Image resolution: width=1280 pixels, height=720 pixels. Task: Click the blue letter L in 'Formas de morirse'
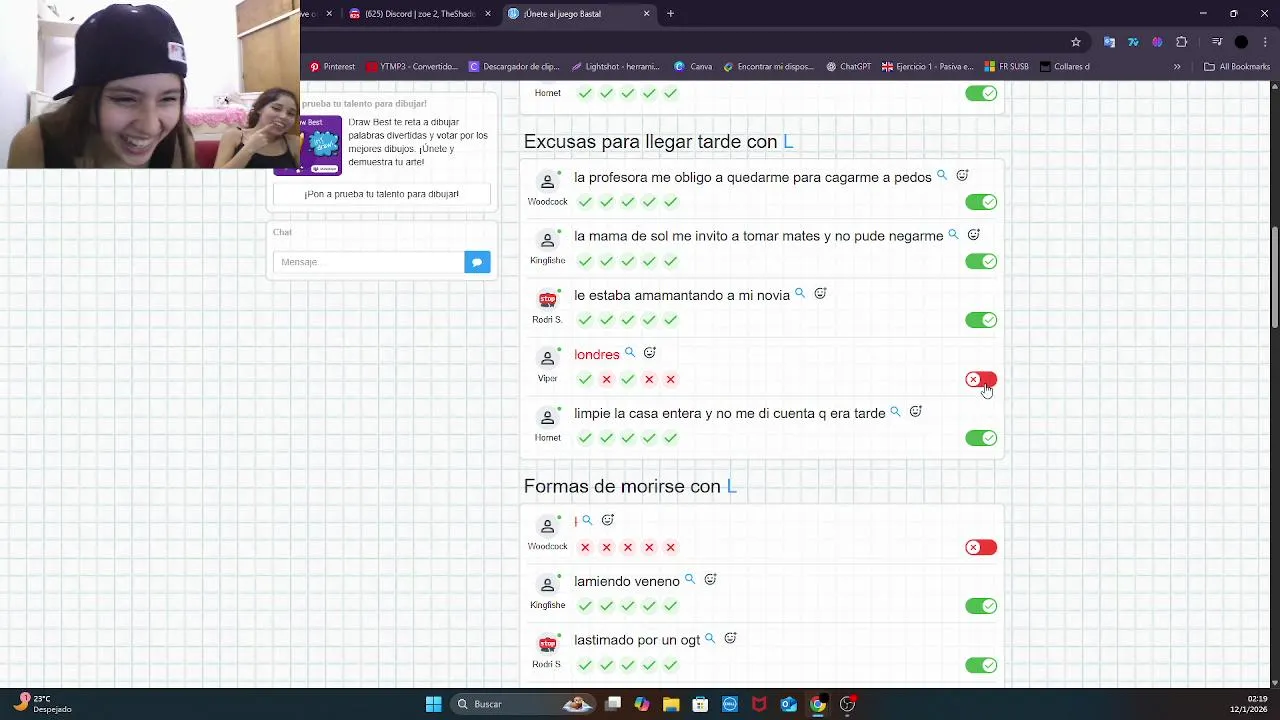732,487
